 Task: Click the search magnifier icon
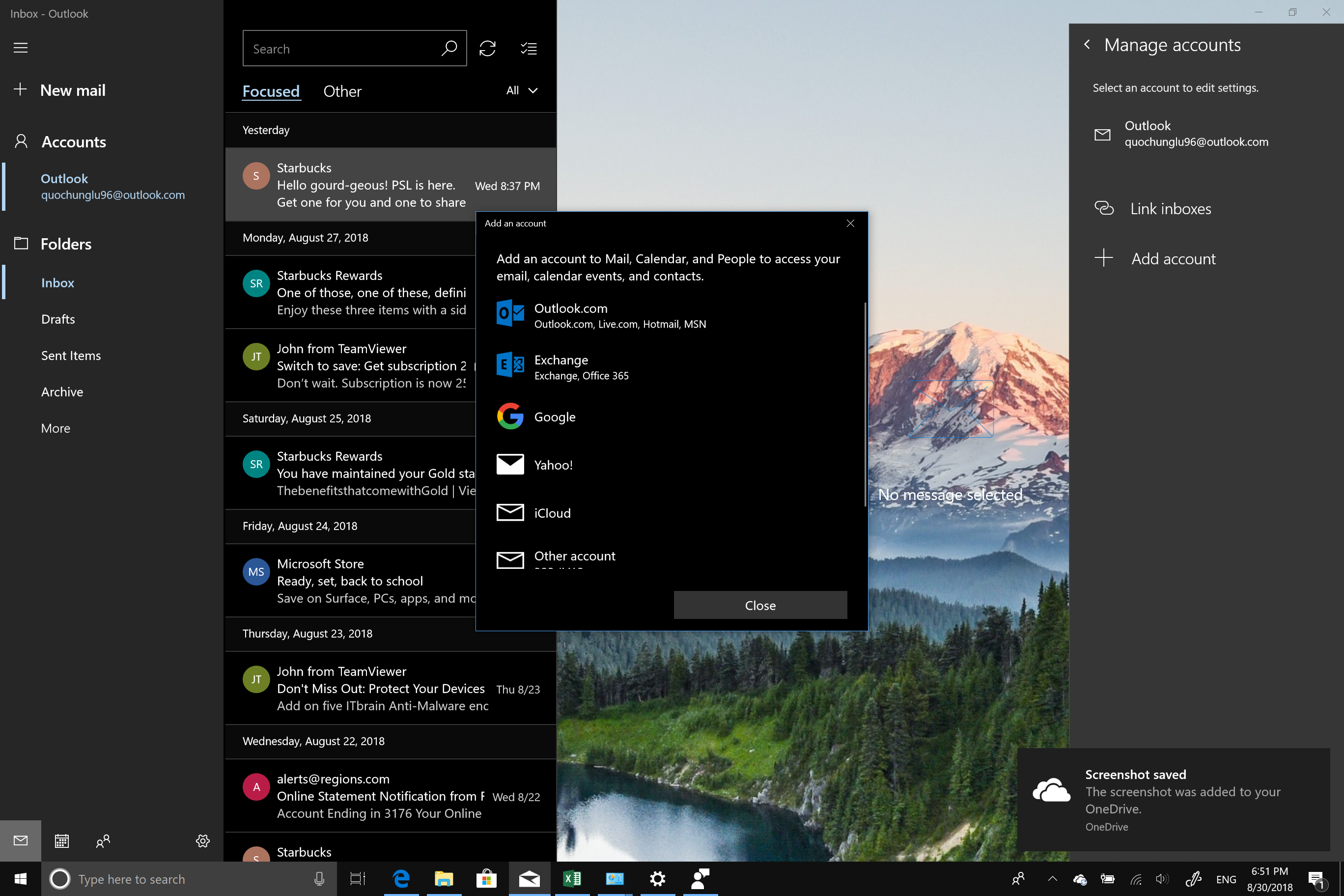click(449, 49)
